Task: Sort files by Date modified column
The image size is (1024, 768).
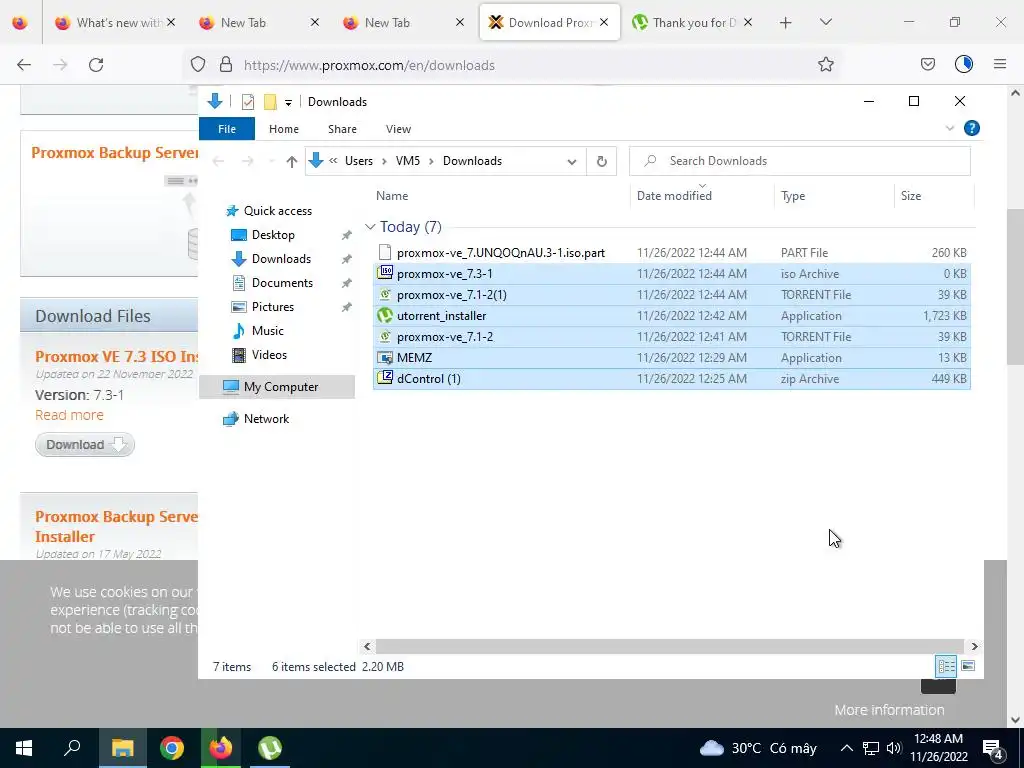Action: pyautogui.click(x=702, y=196)
